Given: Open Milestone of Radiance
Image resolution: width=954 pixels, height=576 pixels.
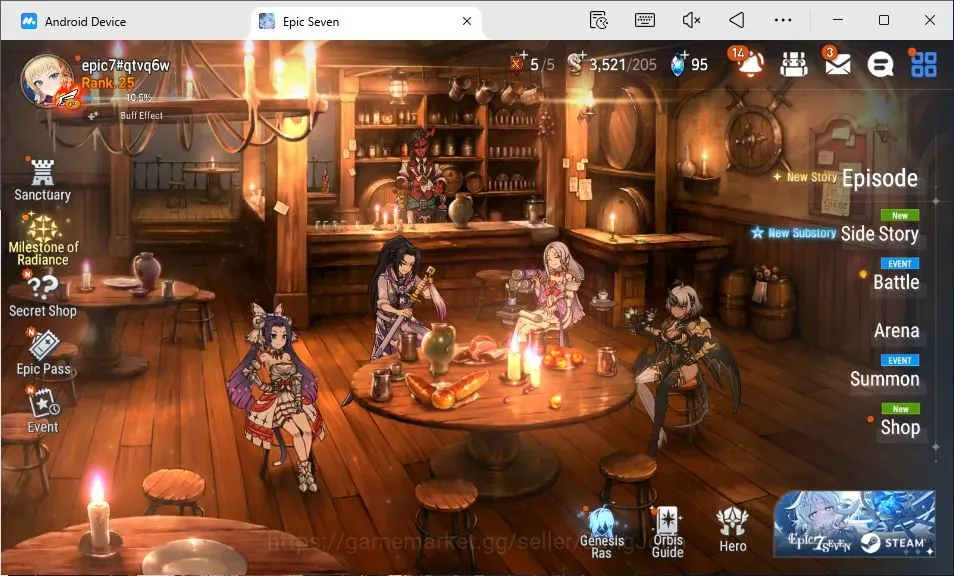Looking at the screenshot, I should pyautogui.click(x=43, y=240).
